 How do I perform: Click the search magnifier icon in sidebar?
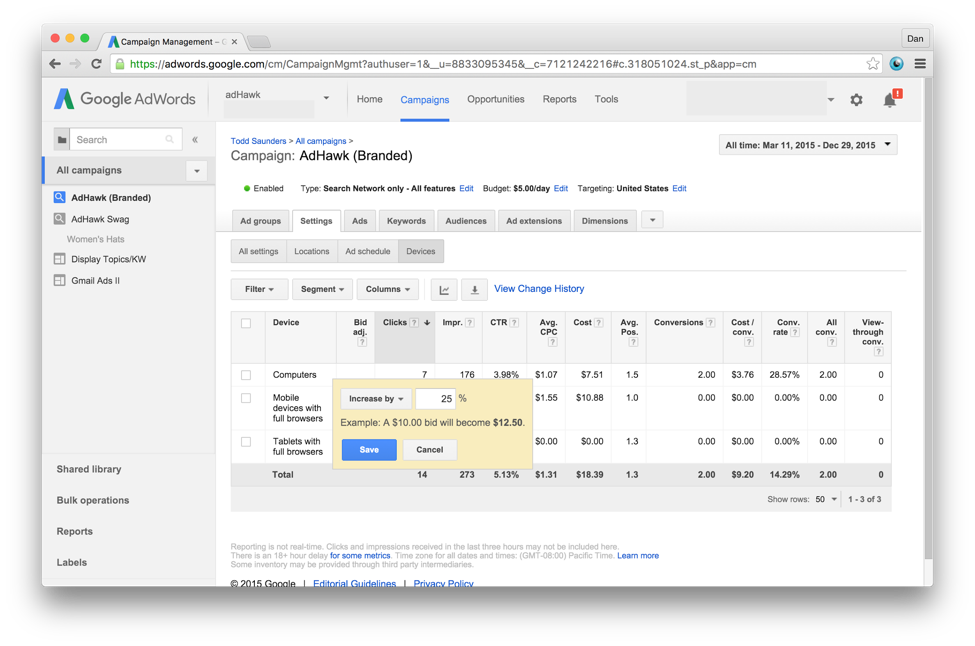click(170, 139)
